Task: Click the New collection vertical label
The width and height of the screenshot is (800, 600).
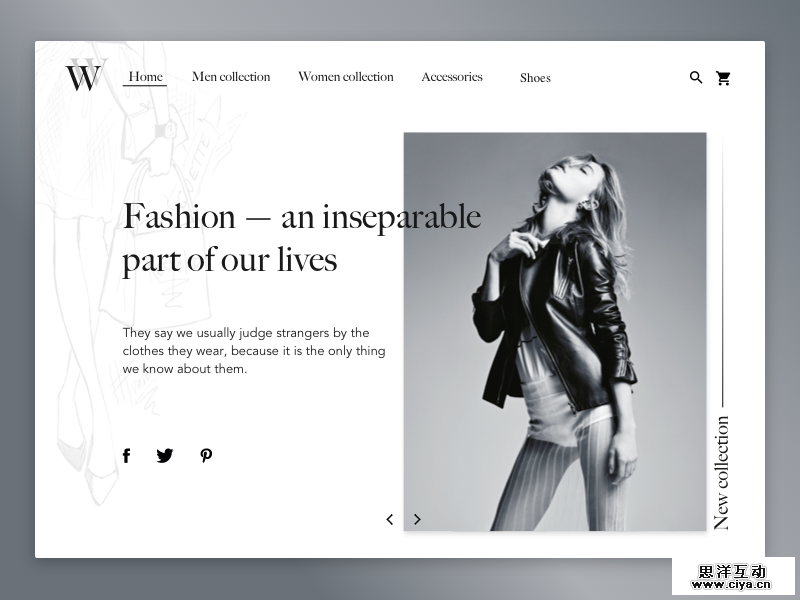Action: click(721, 473)
